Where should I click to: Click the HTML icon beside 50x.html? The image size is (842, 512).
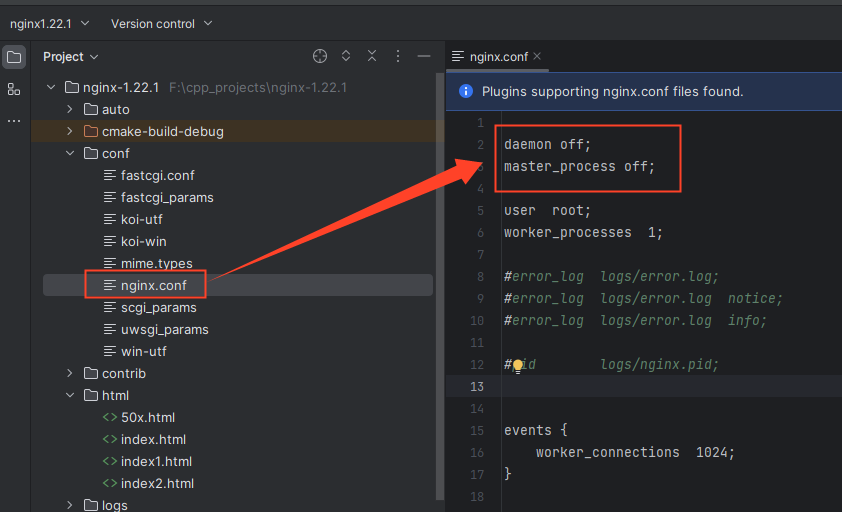pyautogui.click(x=110, y=417)
